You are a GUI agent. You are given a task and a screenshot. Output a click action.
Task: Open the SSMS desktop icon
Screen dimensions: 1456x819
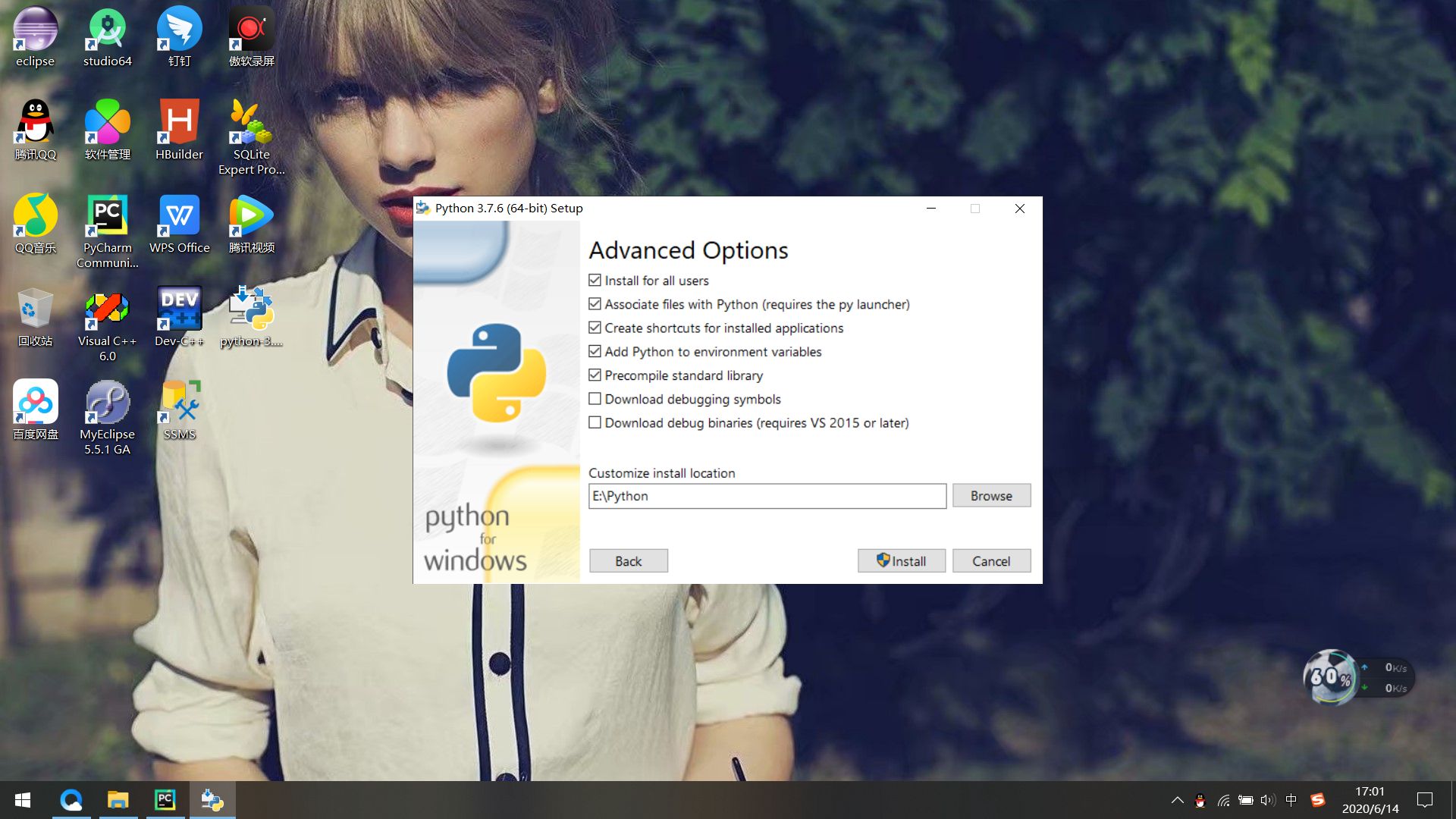[x=179, y=409]
